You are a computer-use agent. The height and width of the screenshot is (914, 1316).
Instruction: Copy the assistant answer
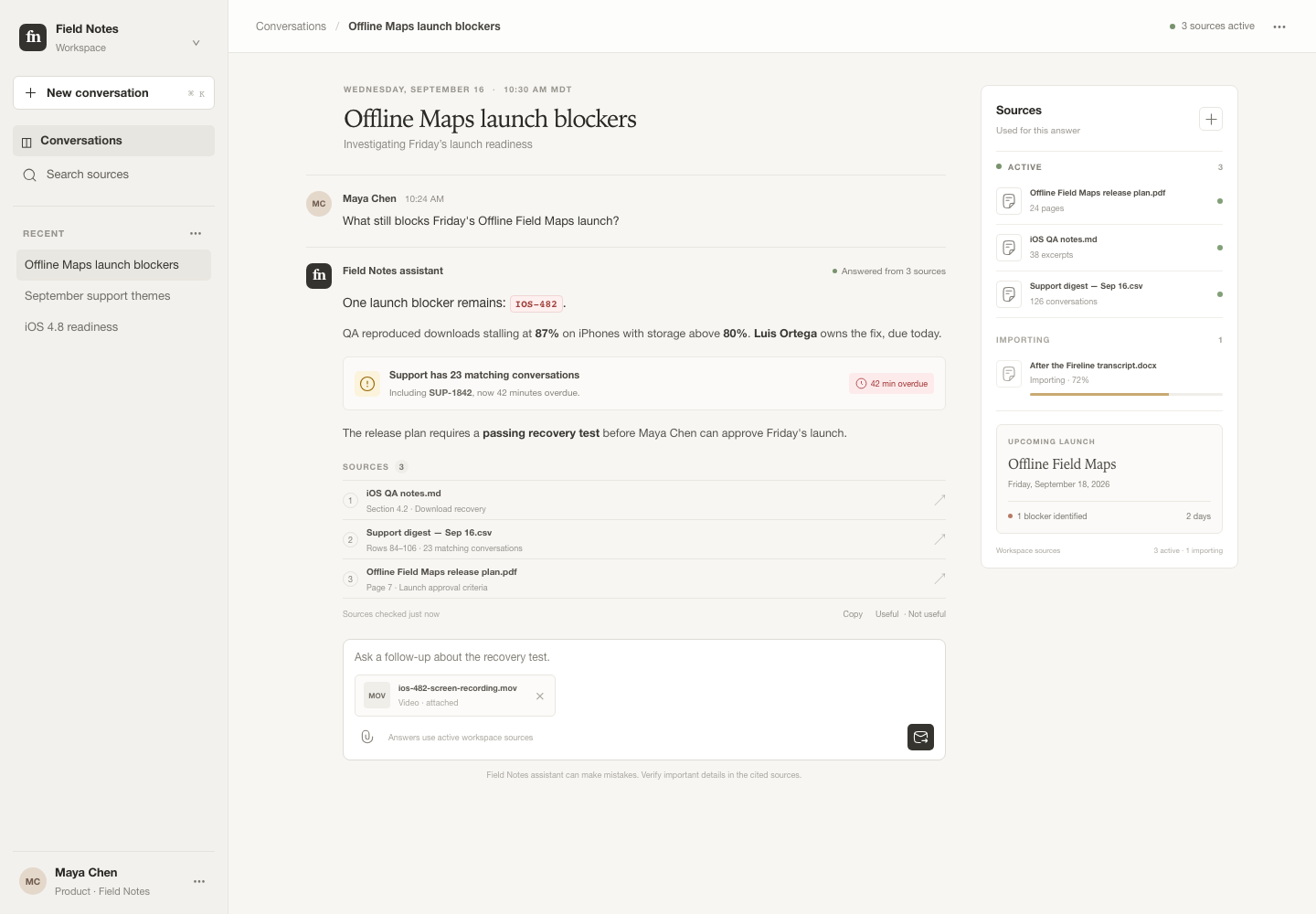(853, 614)
